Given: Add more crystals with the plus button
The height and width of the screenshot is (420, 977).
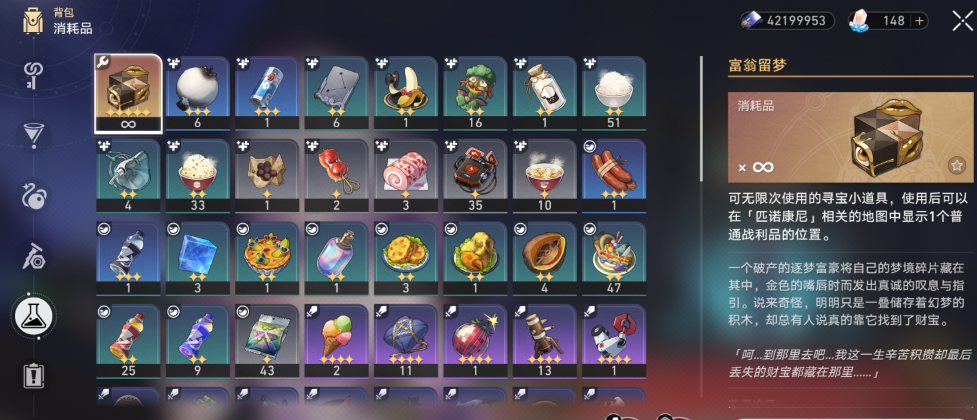Looking at the screenshot, I should click(x=919, y=21).
